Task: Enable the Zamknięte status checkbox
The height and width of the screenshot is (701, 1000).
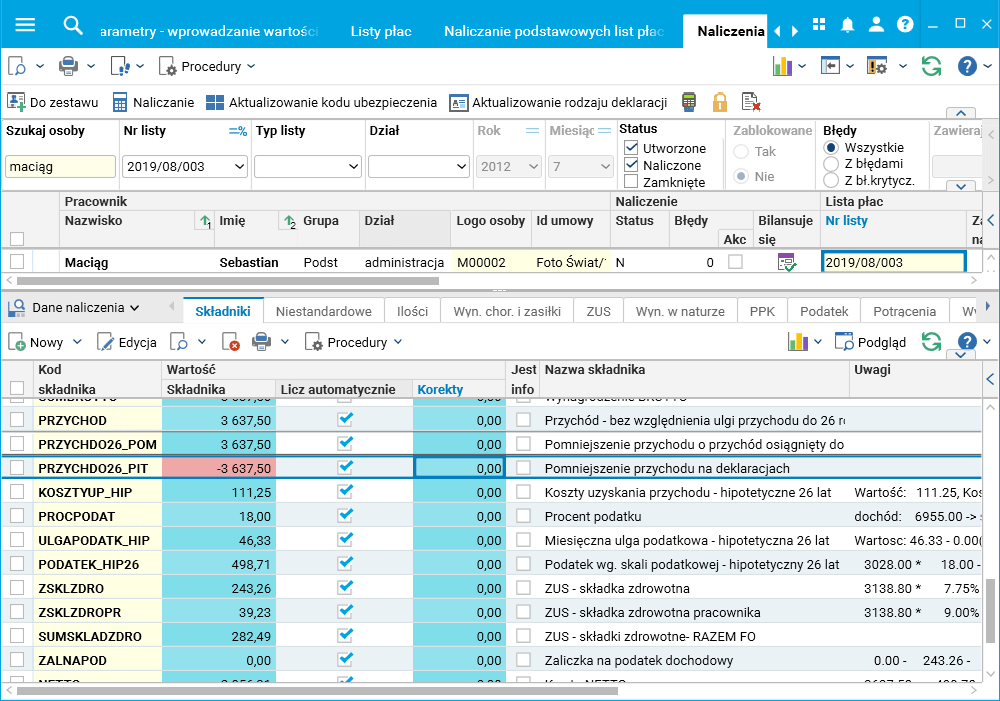Action: coord(631,182)
